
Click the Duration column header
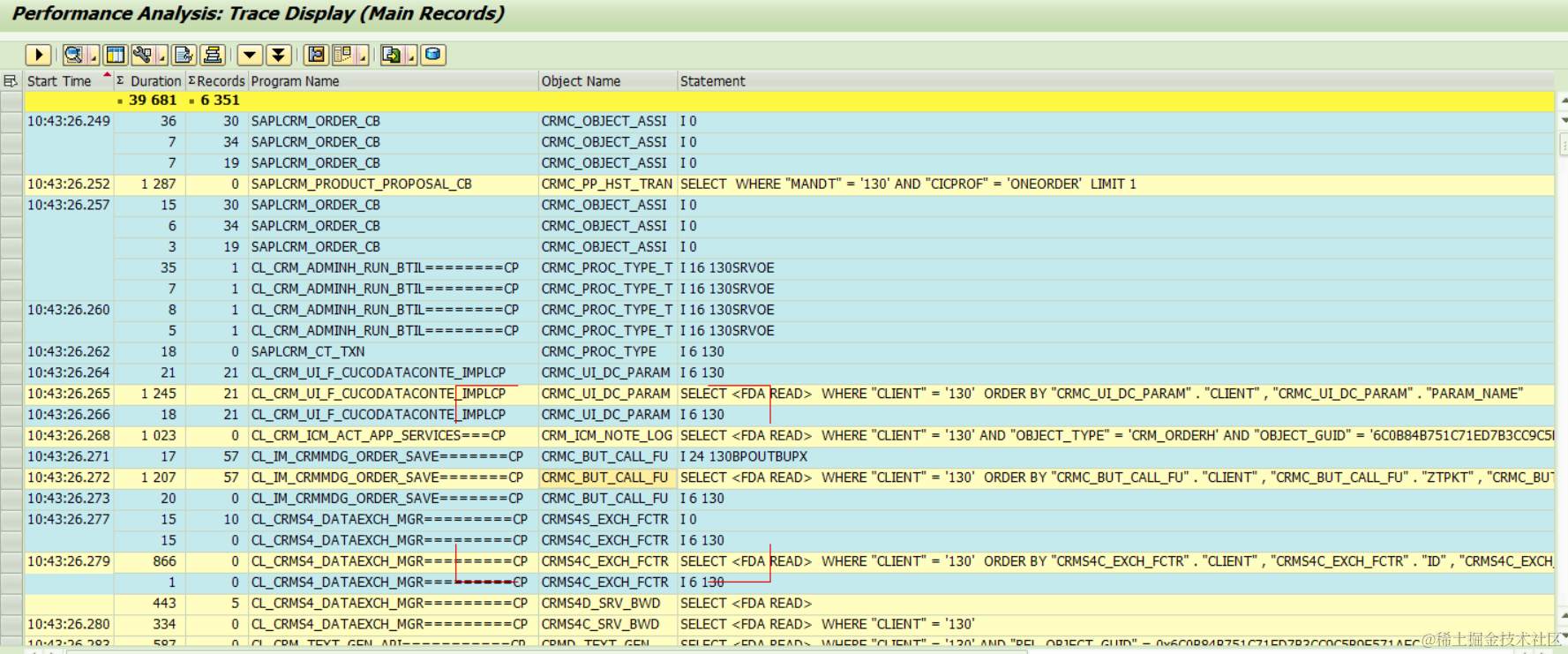[x=150, y=81]
